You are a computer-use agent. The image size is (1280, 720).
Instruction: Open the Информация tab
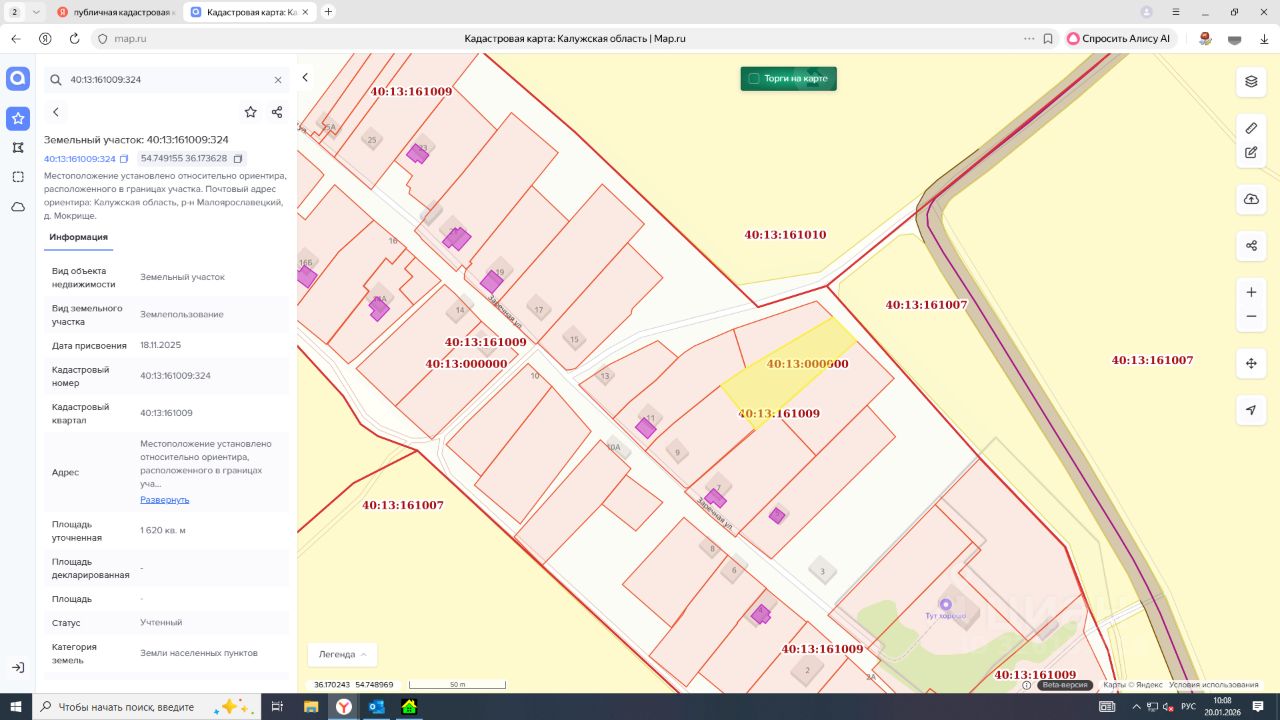[79, 237]
